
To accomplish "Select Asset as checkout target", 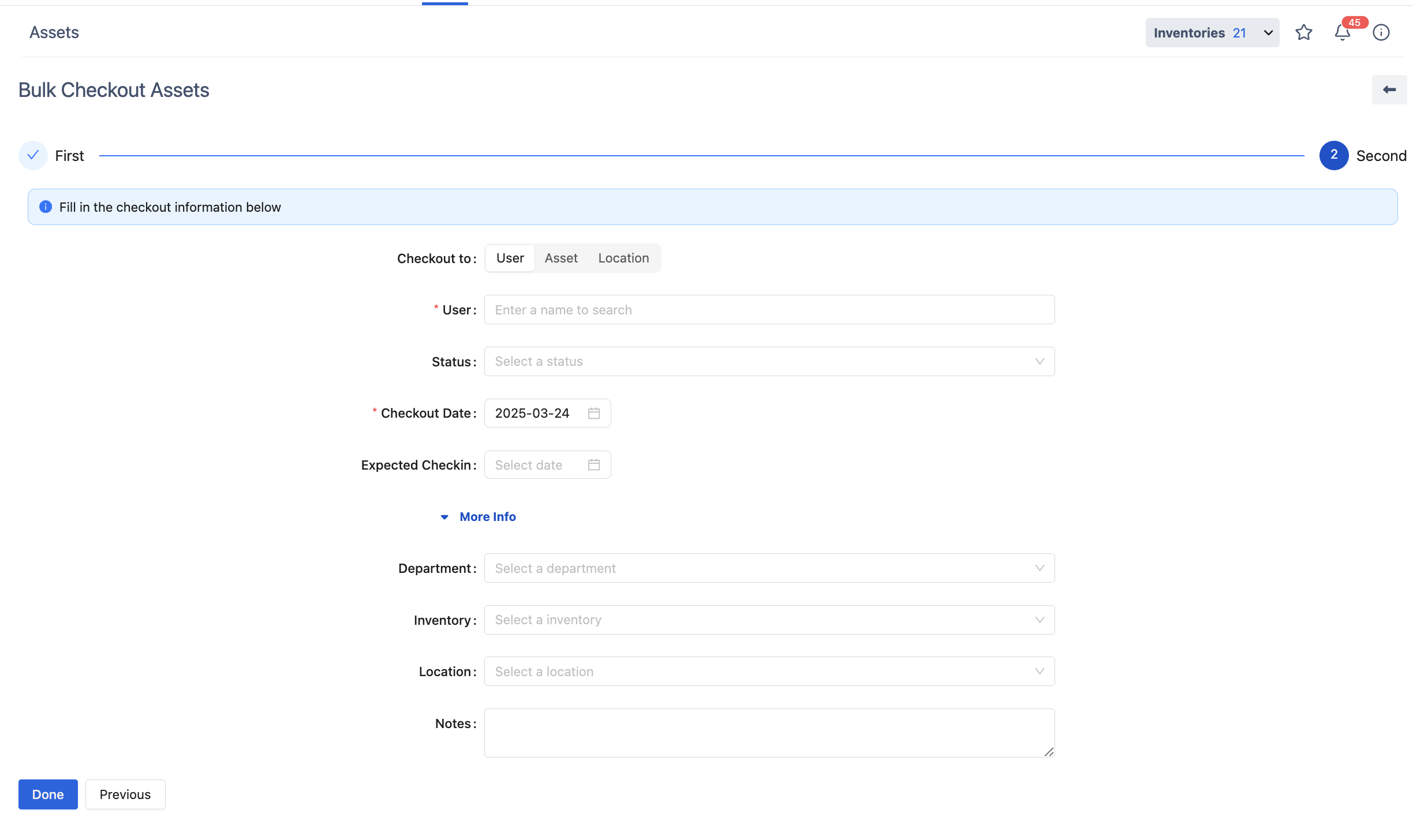I will point(560,258).
